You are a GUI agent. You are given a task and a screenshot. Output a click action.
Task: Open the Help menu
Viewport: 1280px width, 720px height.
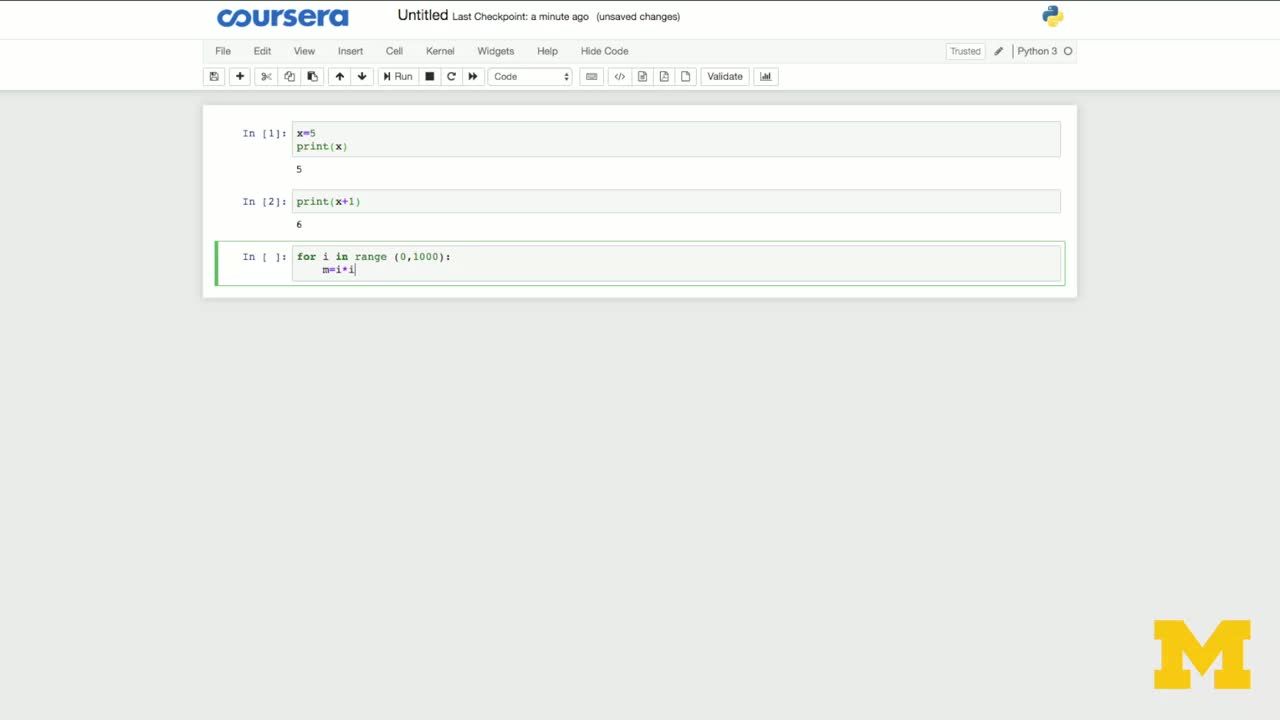pos(547,51)
